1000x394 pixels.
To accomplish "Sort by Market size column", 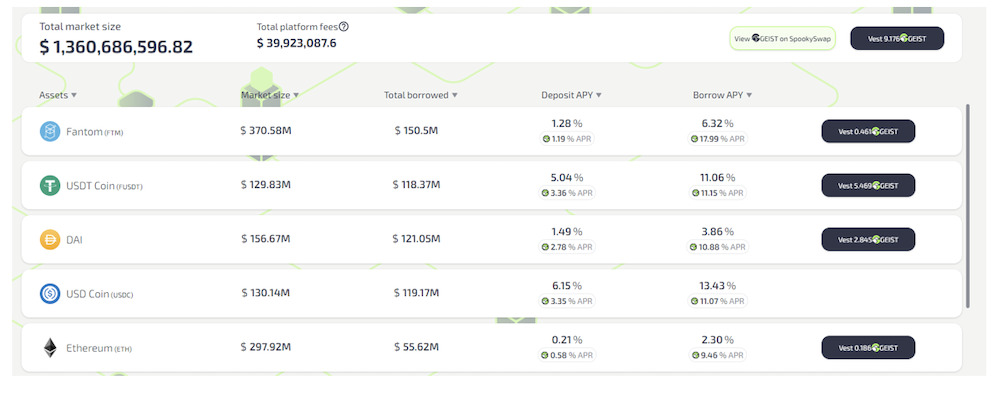I will pos(270,95).
